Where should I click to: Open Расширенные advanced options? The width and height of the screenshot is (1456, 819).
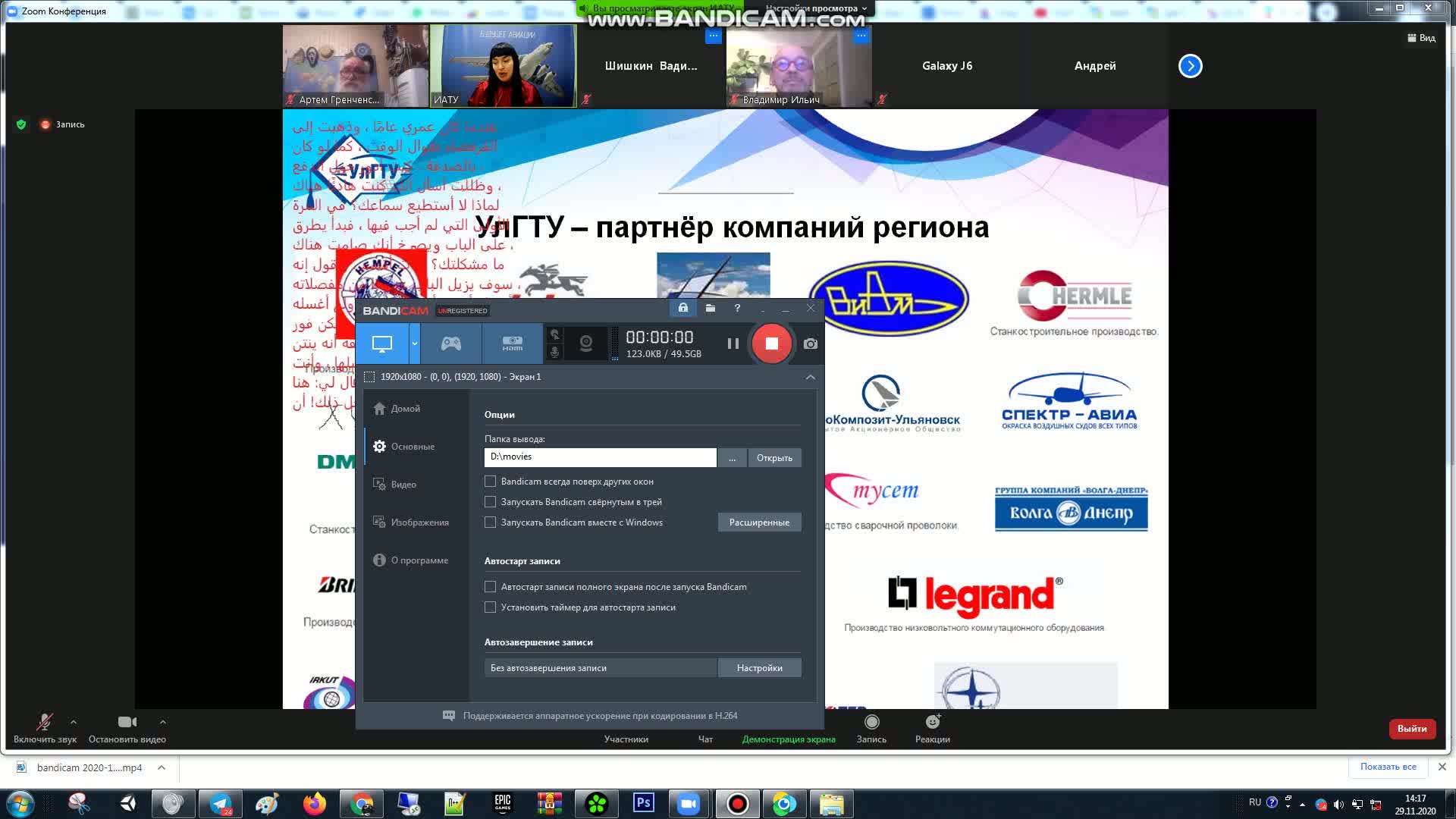[x=759, y=522]
